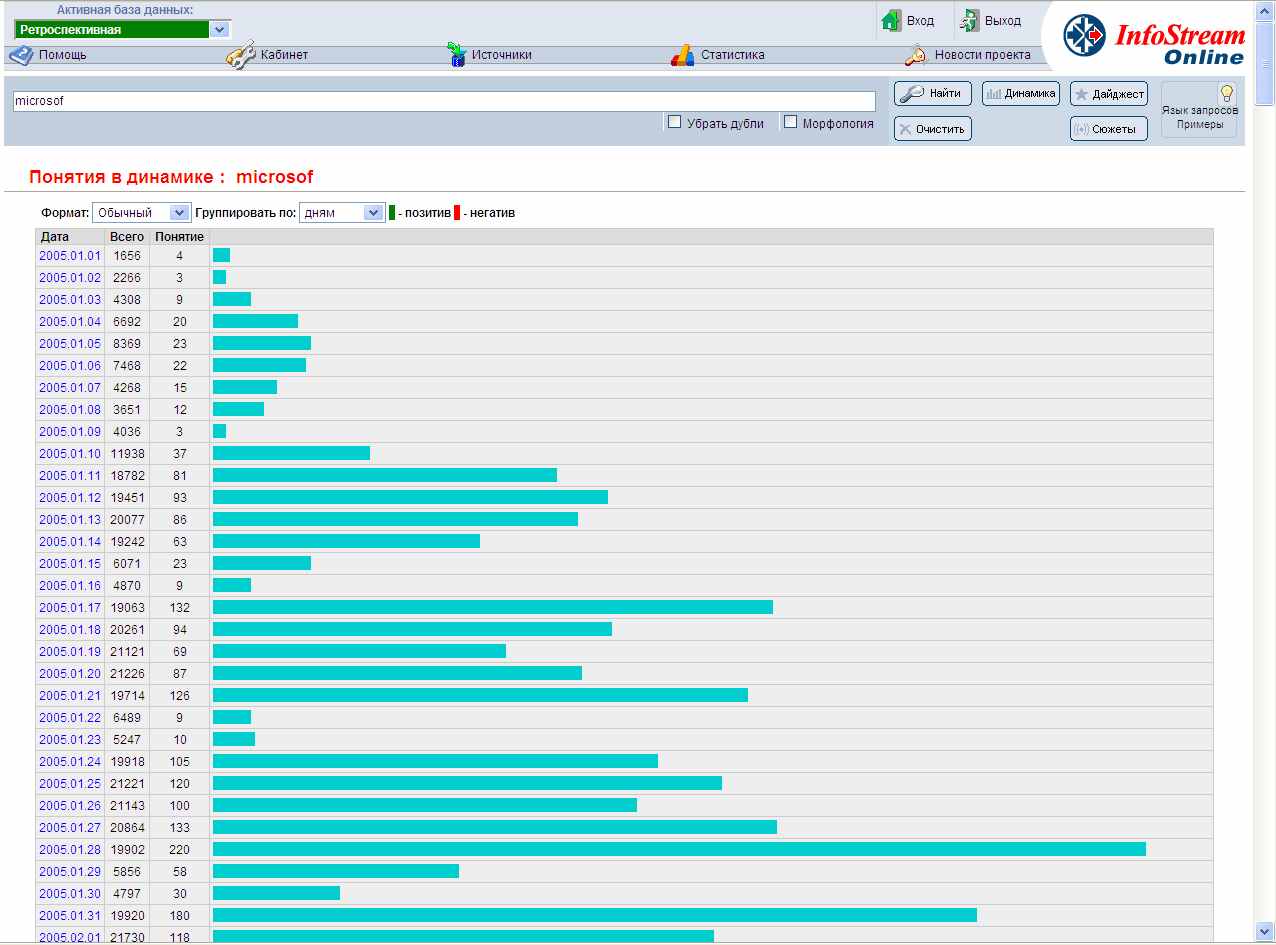Click total value 19902
The width and height of the screenshot is (1276, 945).
(127, 850)
